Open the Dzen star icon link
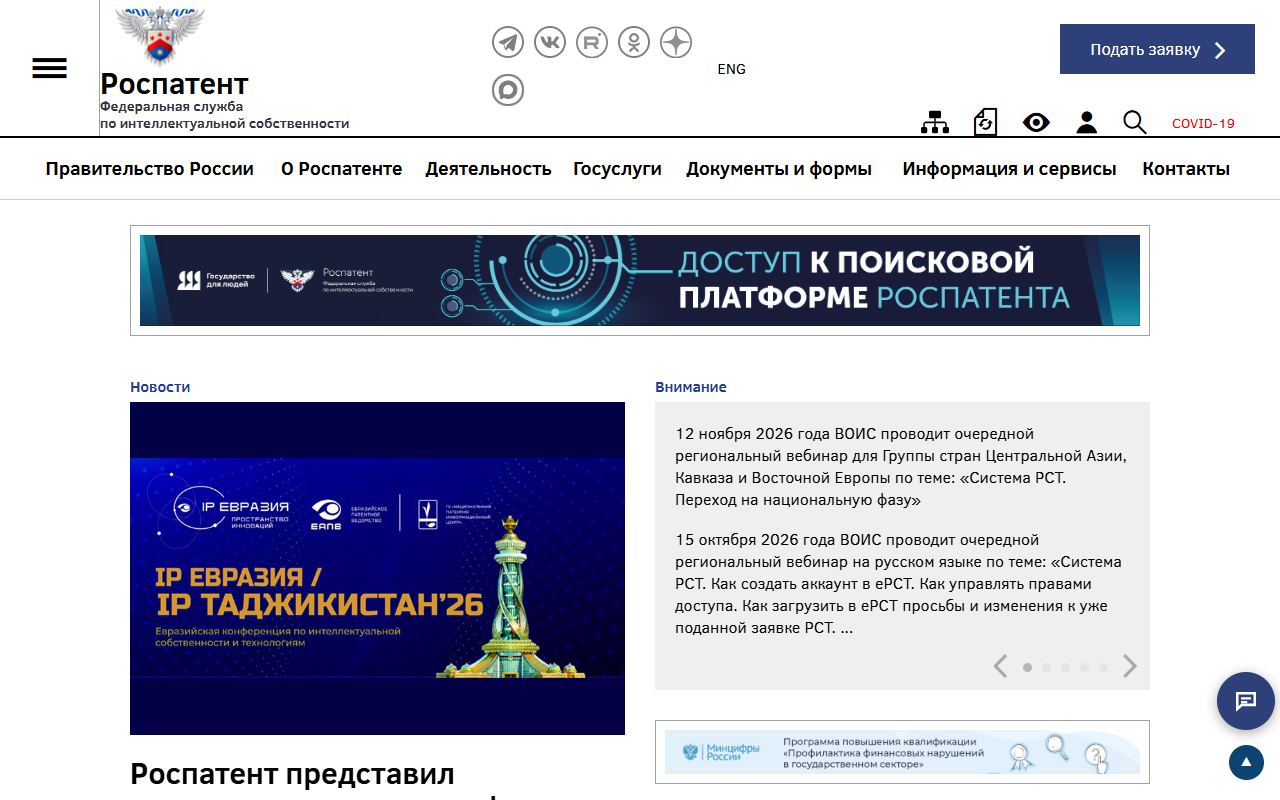 [676, 42]
